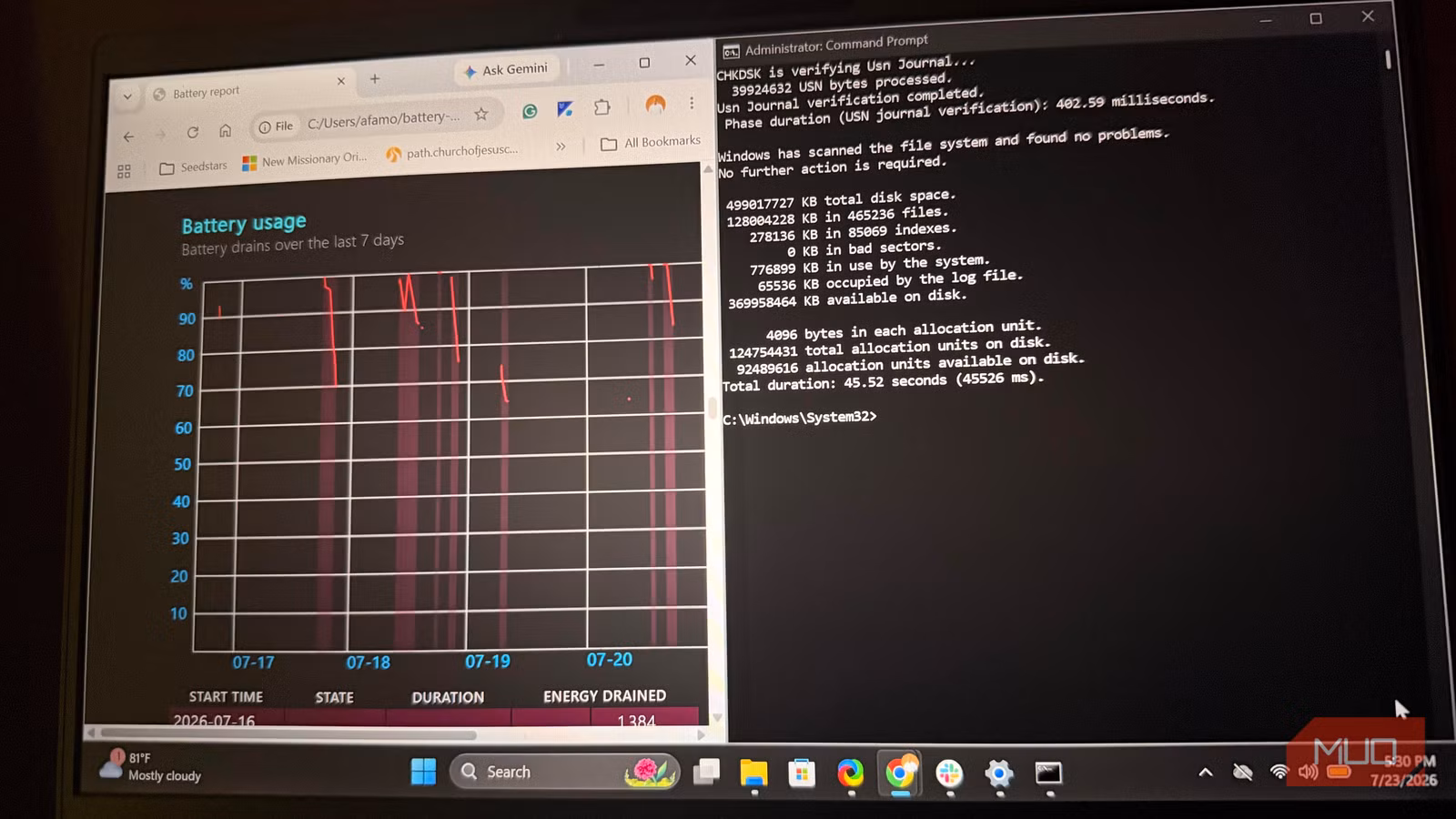Open Task View from the taskbar

[x=705, y=773]
